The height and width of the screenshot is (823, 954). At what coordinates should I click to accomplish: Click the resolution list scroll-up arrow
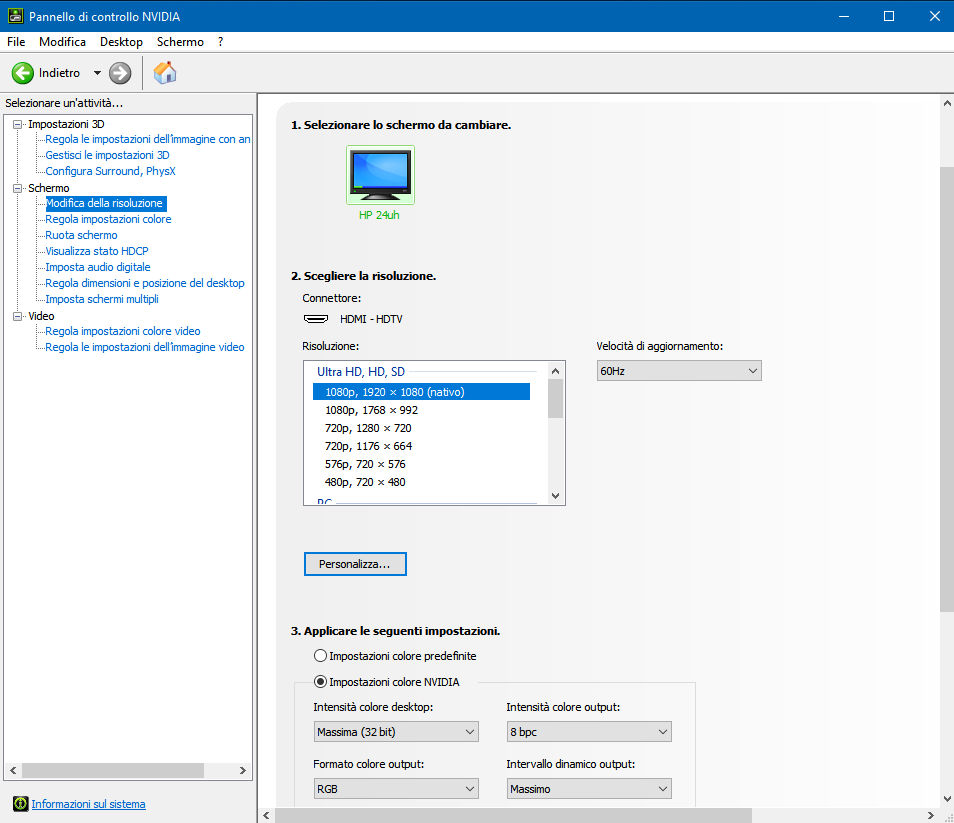click(x=555, y=370)
